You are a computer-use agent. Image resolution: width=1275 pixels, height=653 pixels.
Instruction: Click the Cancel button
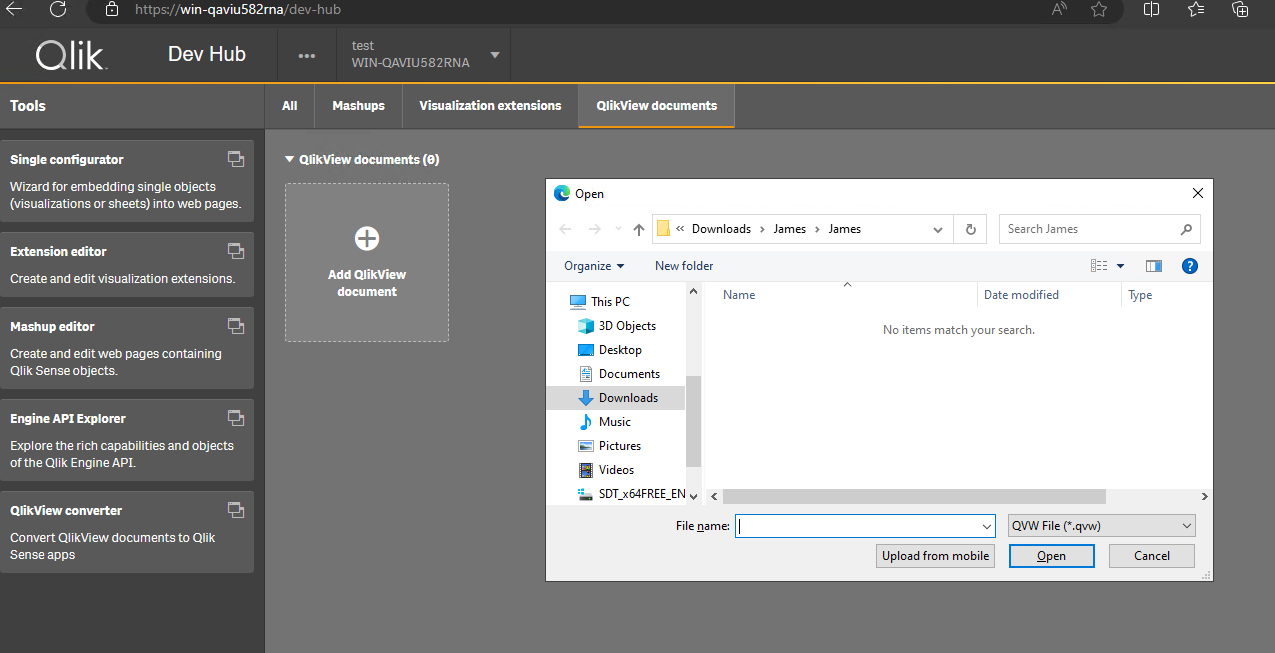(x=1151, y=556)
